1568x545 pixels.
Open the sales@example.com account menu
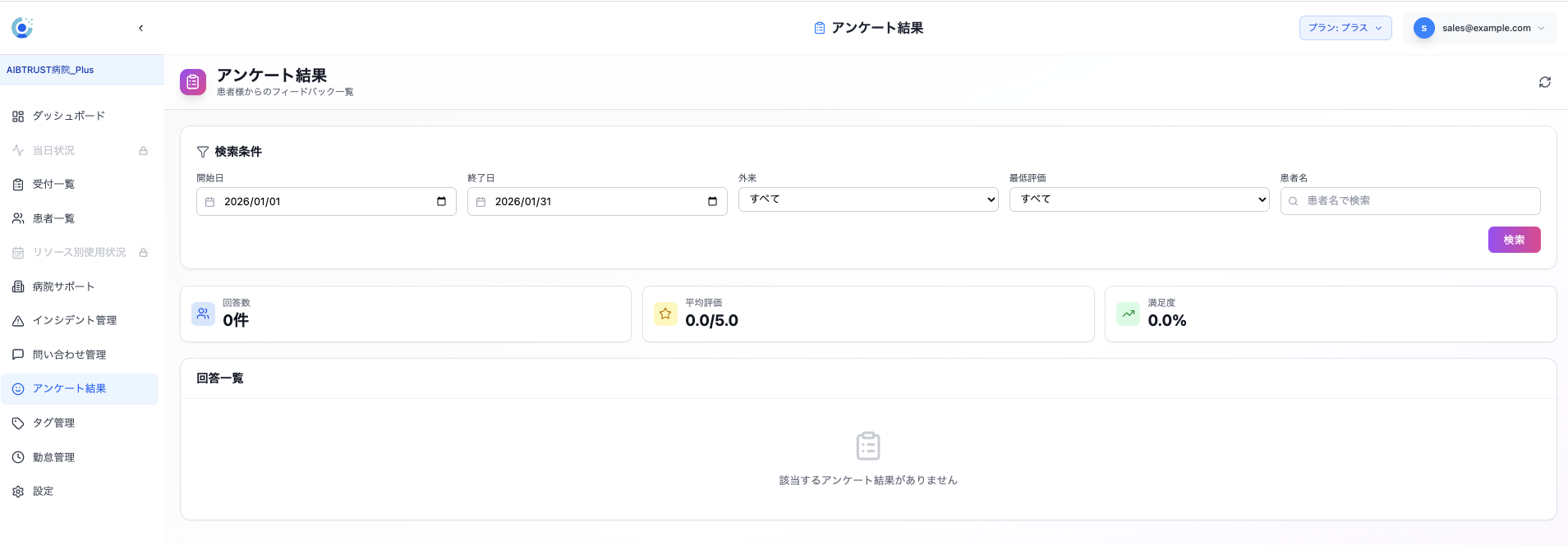[1480, 28]
